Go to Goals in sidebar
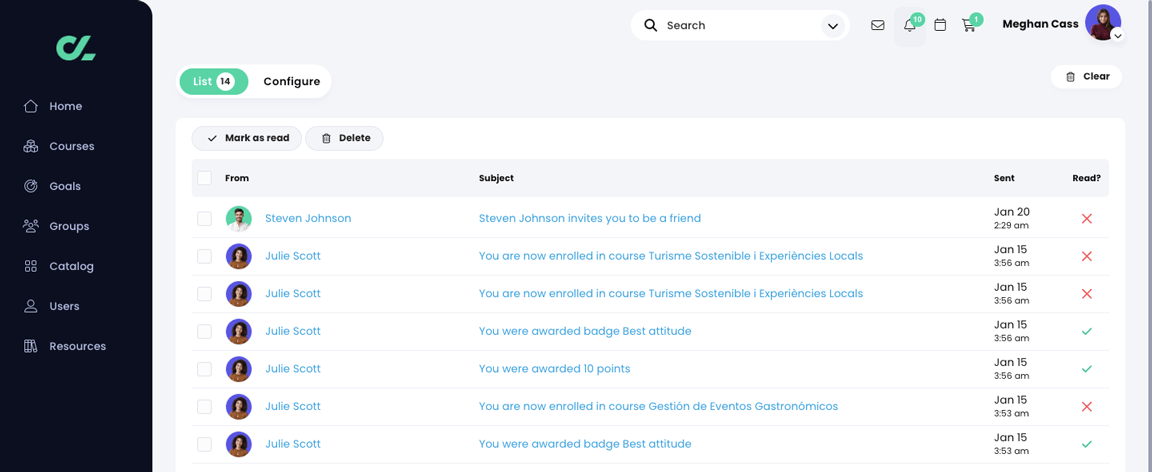This screenshot has height=472, width=1152. point(52,186)
